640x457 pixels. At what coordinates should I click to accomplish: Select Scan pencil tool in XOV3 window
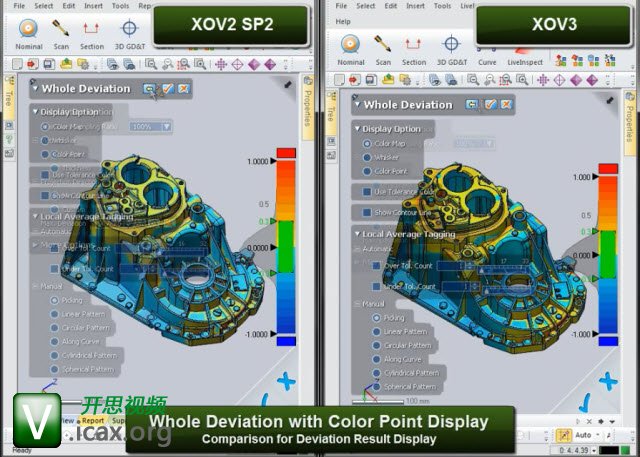[383, 50]
